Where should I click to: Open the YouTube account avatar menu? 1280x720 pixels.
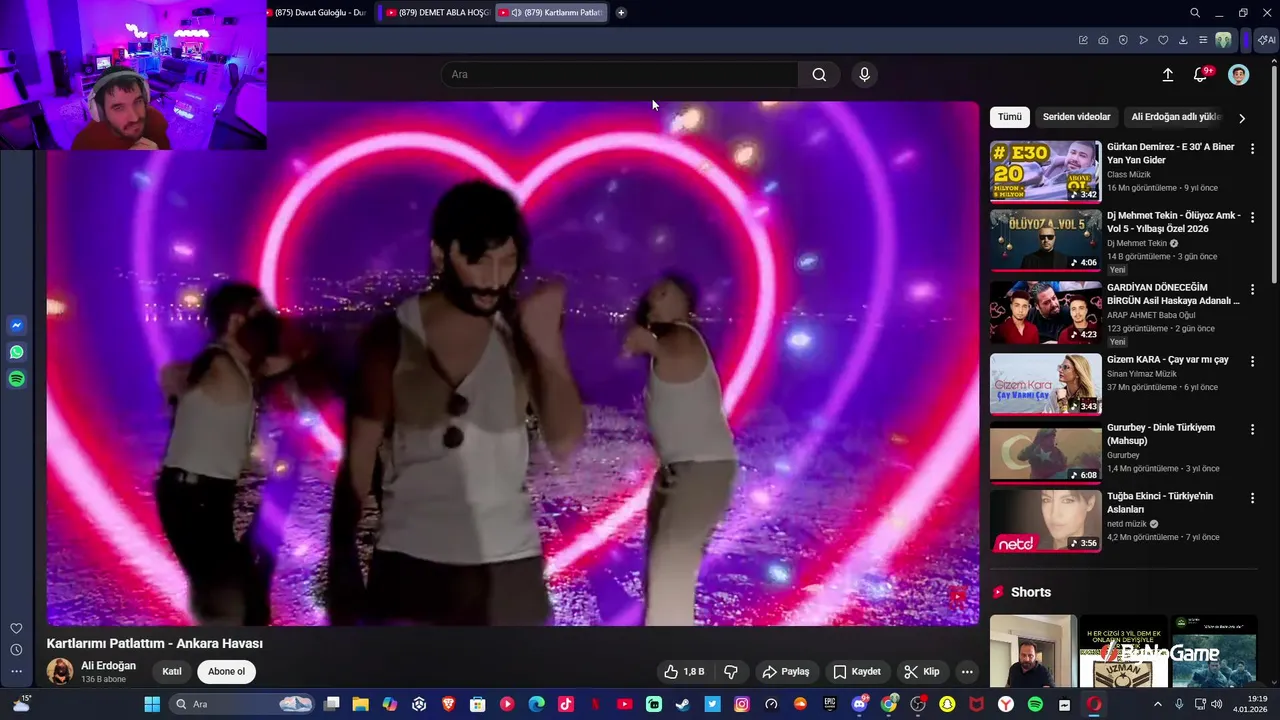point(1238,75)
